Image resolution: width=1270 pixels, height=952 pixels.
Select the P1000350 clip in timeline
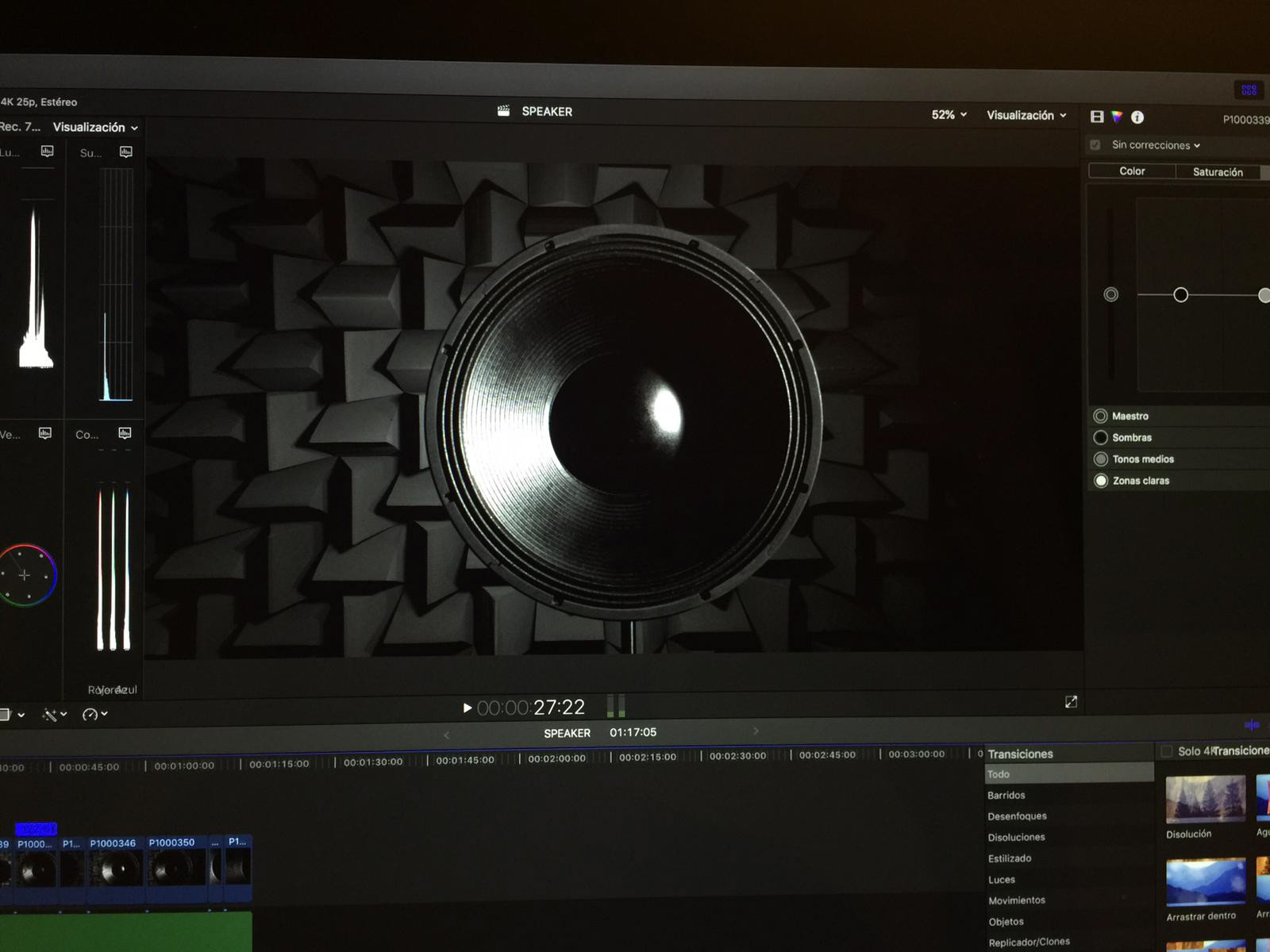(x=176, y=868)
